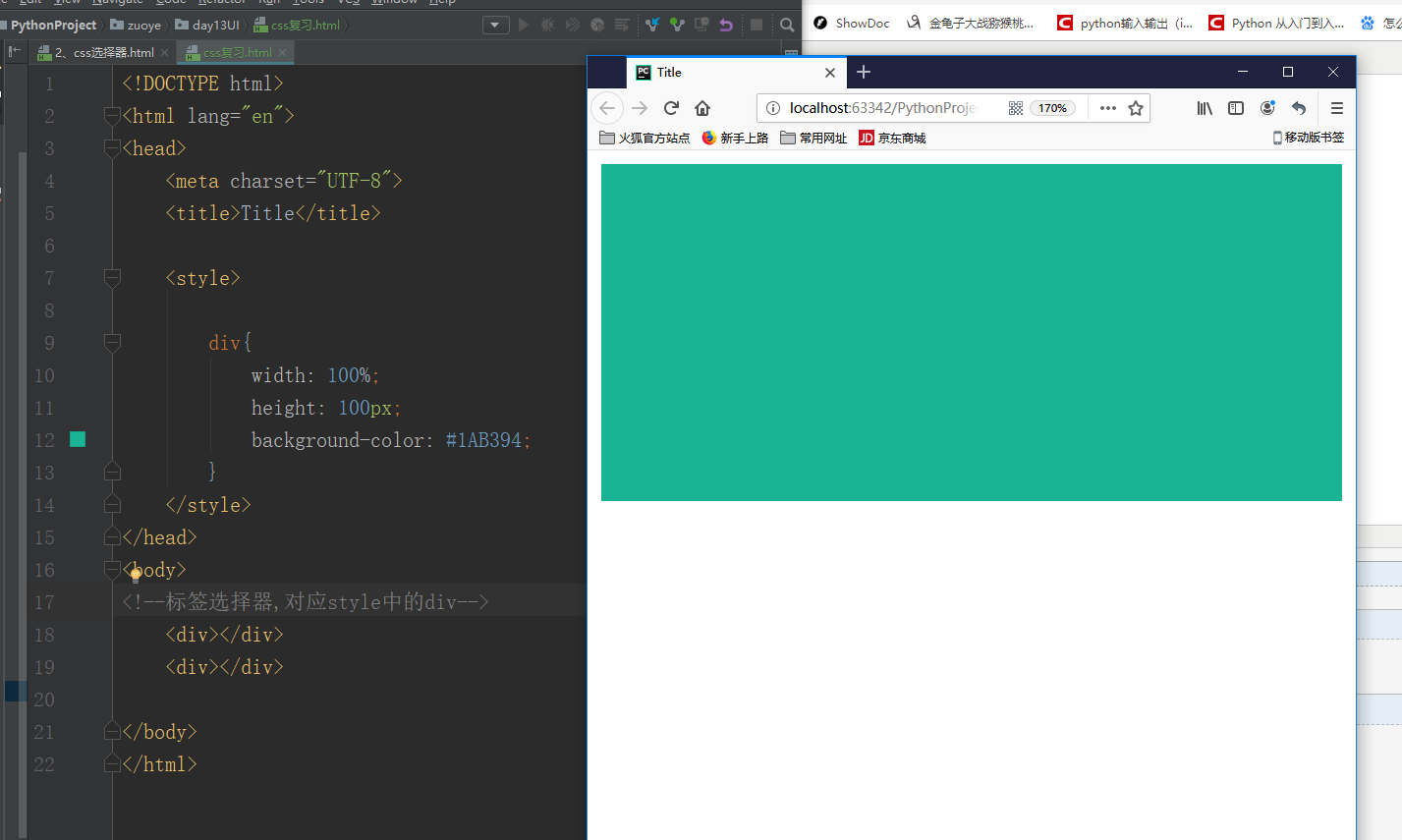1402x840 pixels.
Task: Click the Run with Coverage icon
Action: point(573,25)
